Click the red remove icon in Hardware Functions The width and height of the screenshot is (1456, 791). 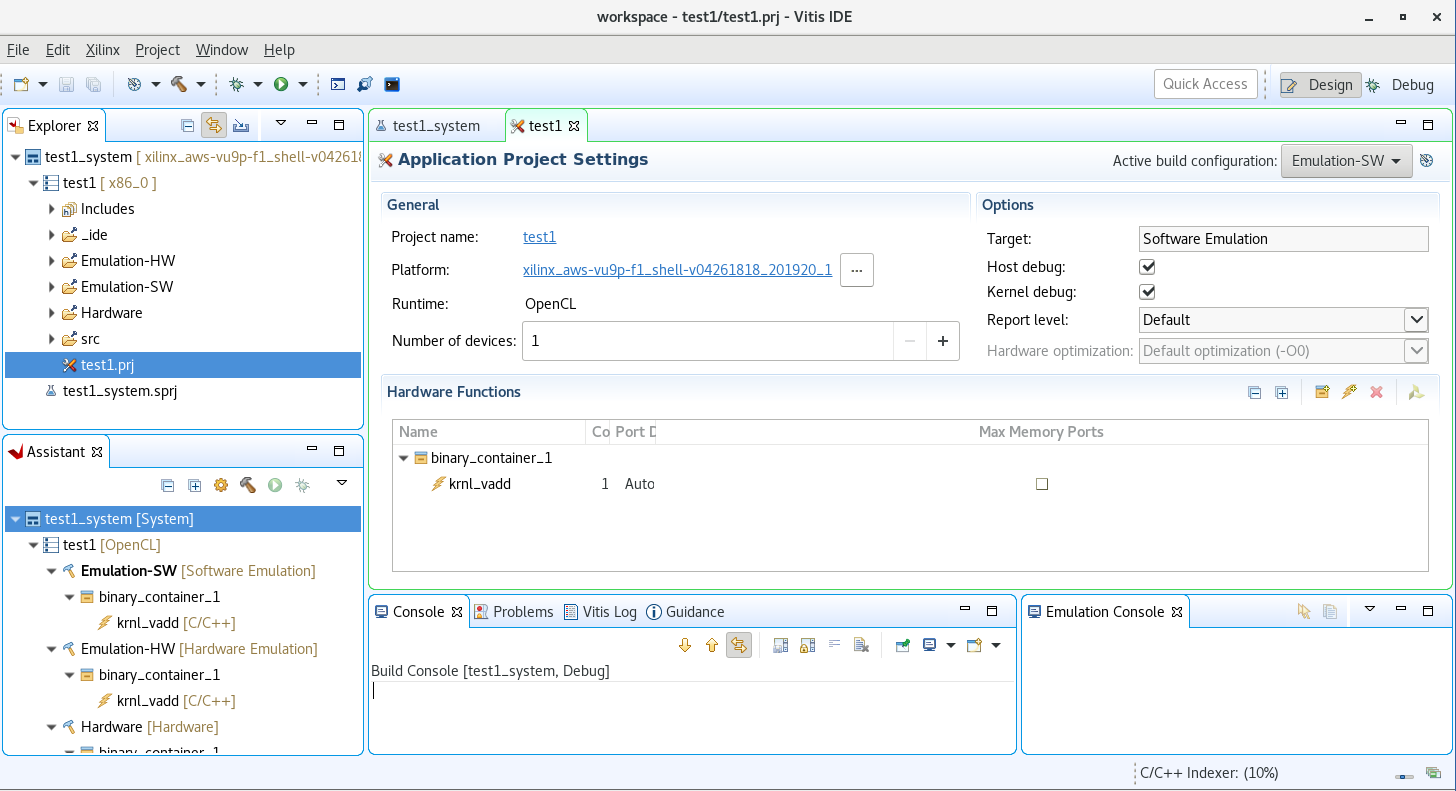pyautogui.click(x=1376, y=392)
